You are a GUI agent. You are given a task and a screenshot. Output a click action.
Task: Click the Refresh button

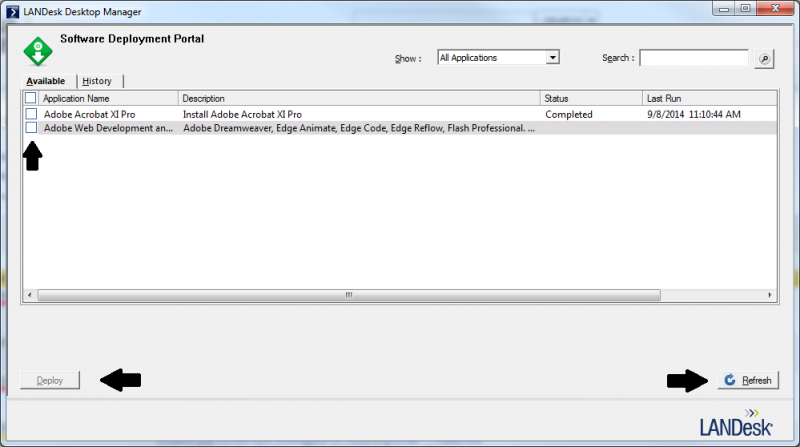point(748,380)
